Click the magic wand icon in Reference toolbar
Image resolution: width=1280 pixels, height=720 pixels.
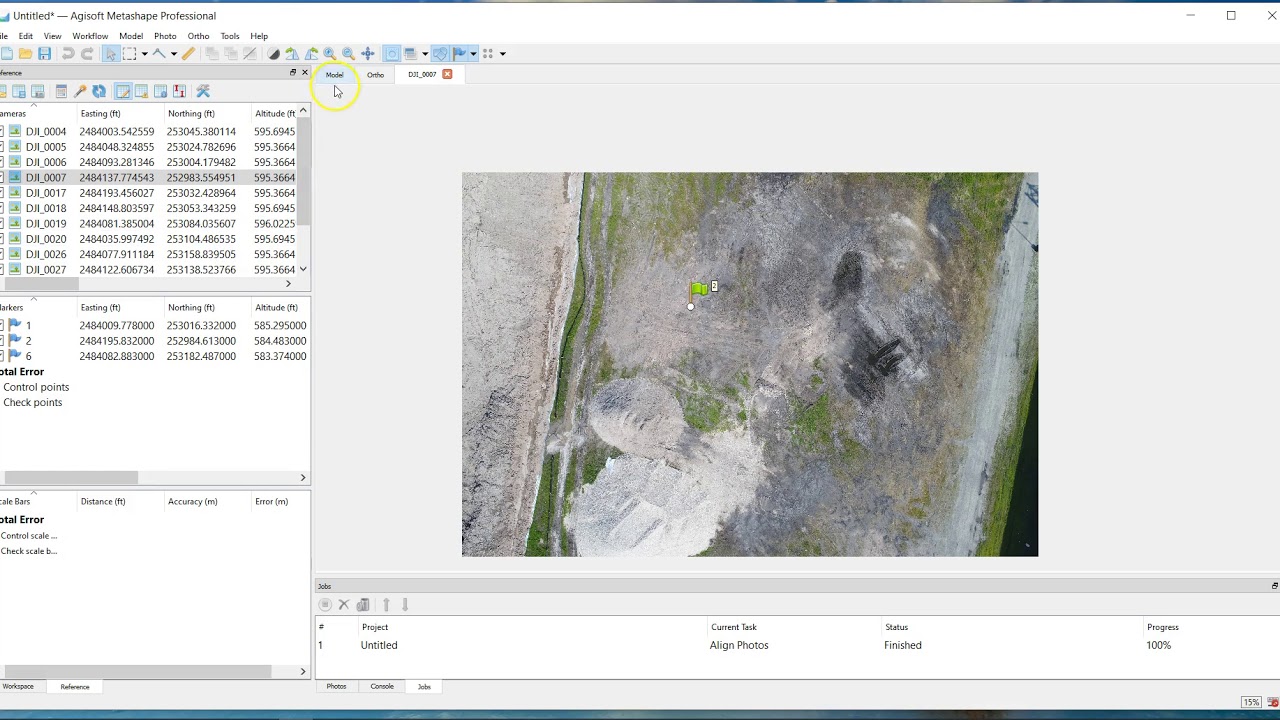click(80, 92)
